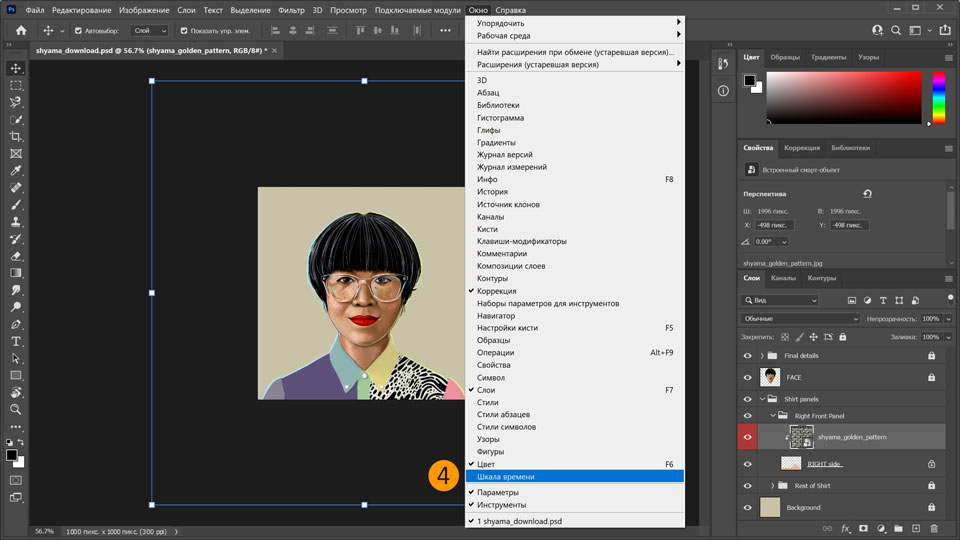Select the Brush tool in toolbar
Screen dimensions: 960x540
[x=16, y=204]
